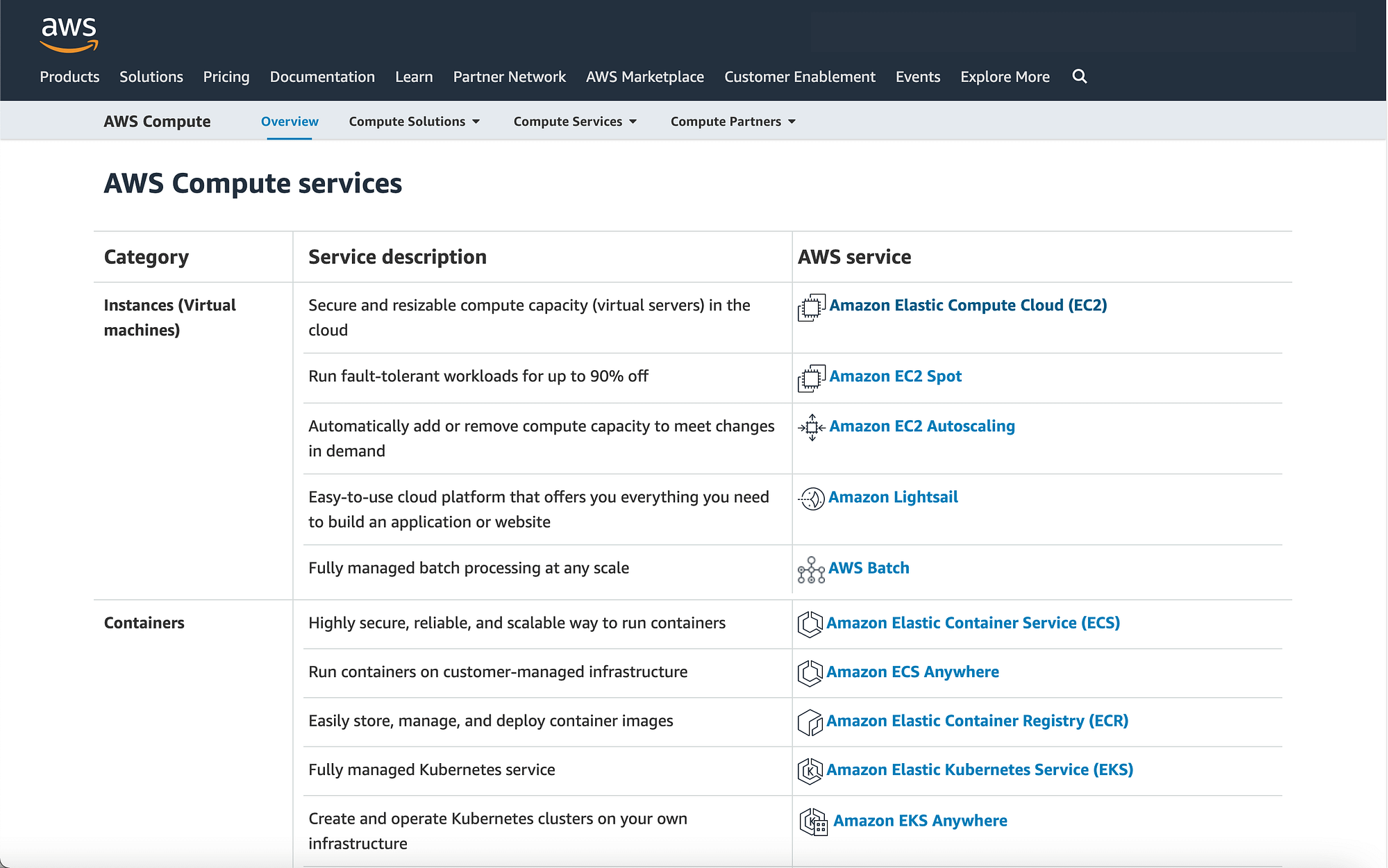Open Amazon Elastic Container Service (ECS) link
The image size is (1388, 868).
(973, 623)
